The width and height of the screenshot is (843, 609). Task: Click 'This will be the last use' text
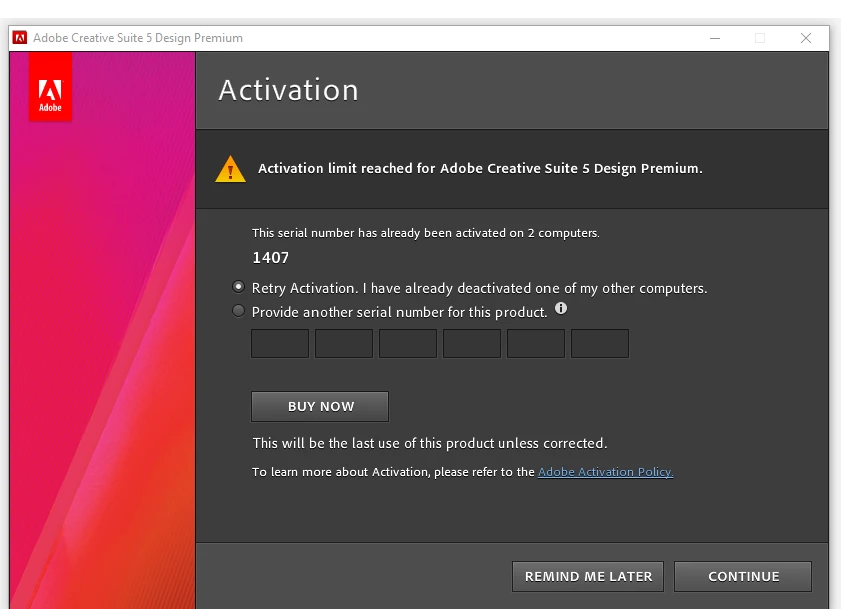click(430, 443)
